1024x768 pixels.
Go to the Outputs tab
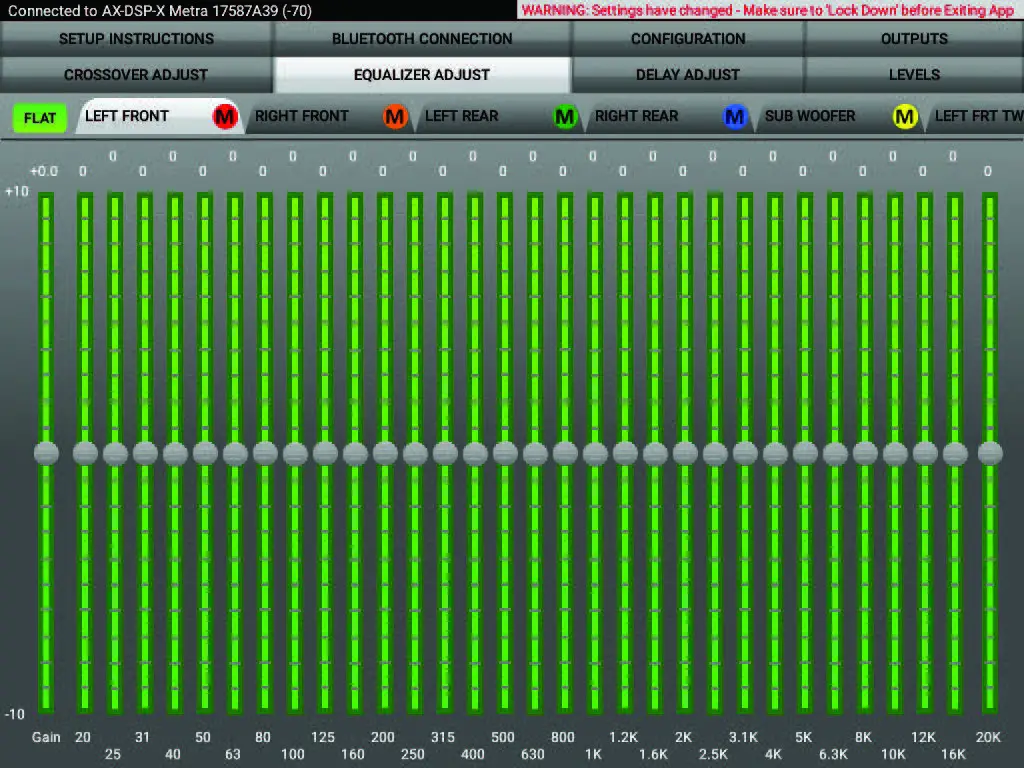[x=914, y=39]
